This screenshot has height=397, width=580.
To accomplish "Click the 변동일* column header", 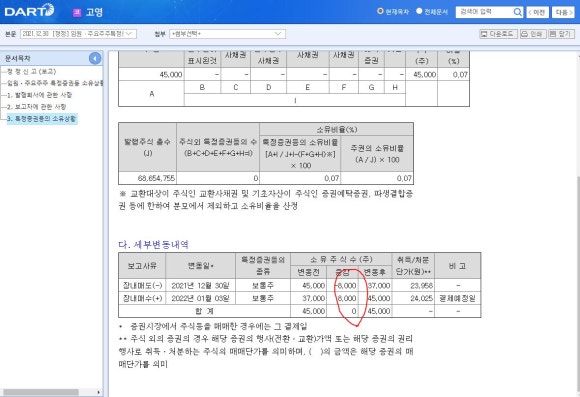I will (200, 266).
